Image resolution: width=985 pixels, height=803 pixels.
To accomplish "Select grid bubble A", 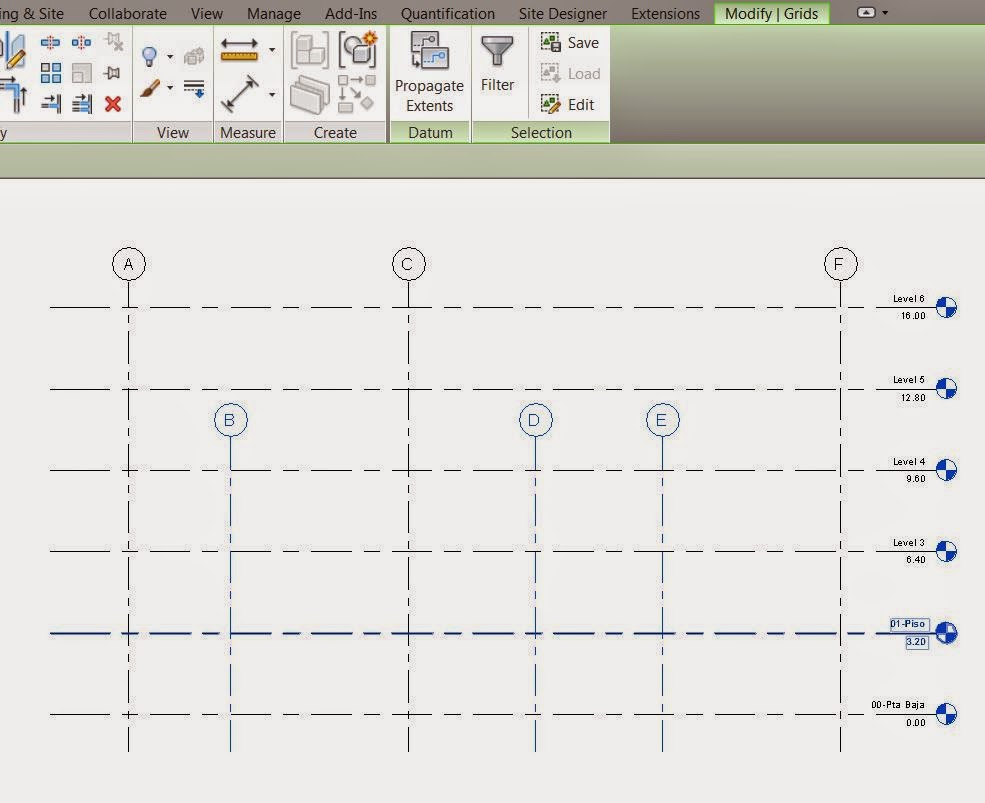I will (129, 264).
